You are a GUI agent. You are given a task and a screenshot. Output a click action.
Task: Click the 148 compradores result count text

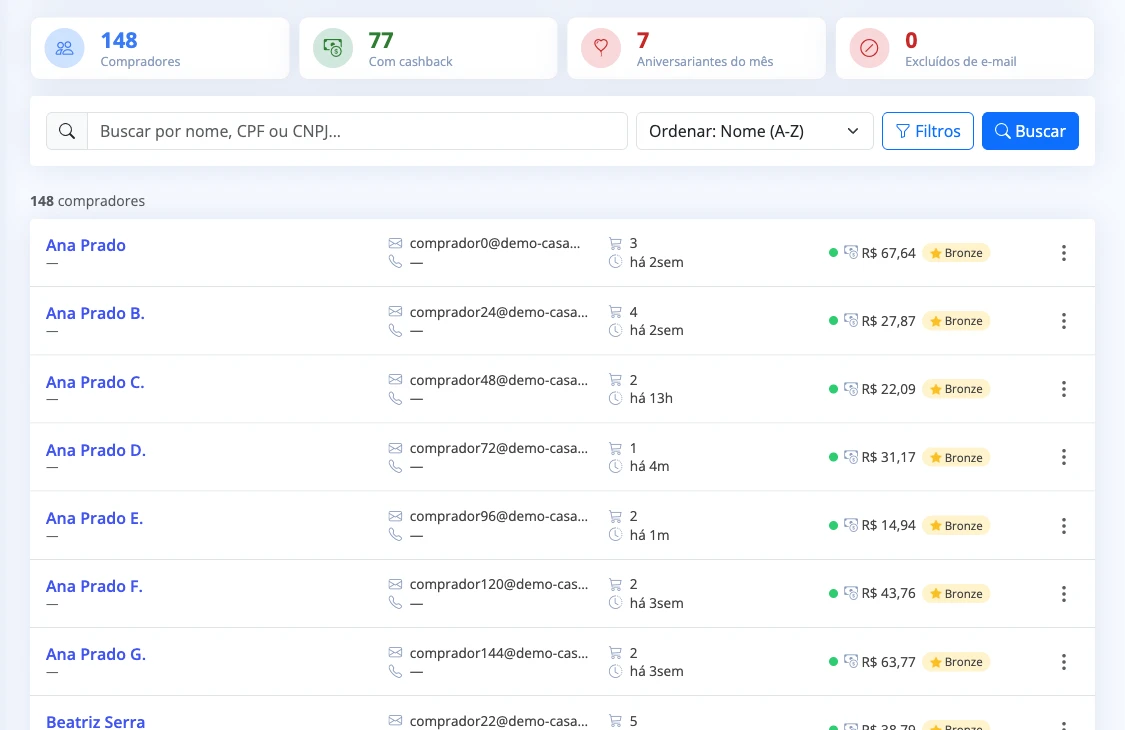tap(88, 201)
